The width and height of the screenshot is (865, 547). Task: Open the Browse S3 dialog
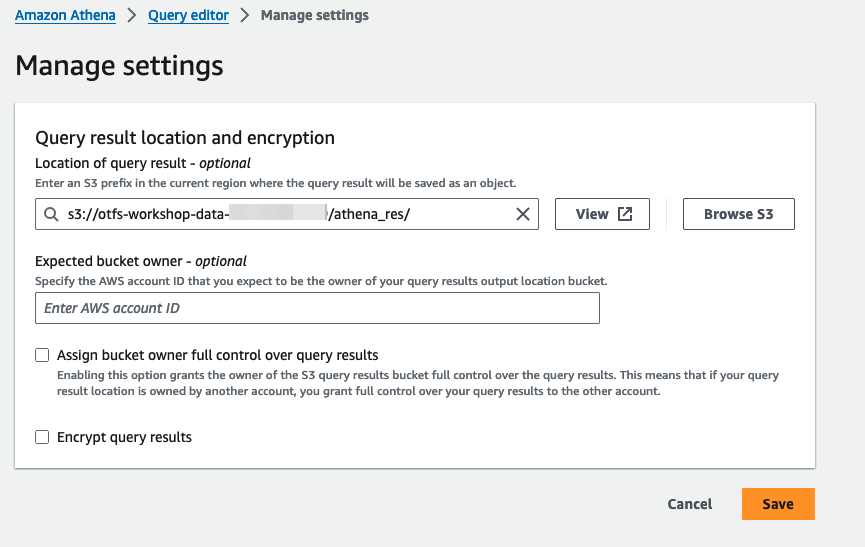pyautogui.click(x=739, y=214)
